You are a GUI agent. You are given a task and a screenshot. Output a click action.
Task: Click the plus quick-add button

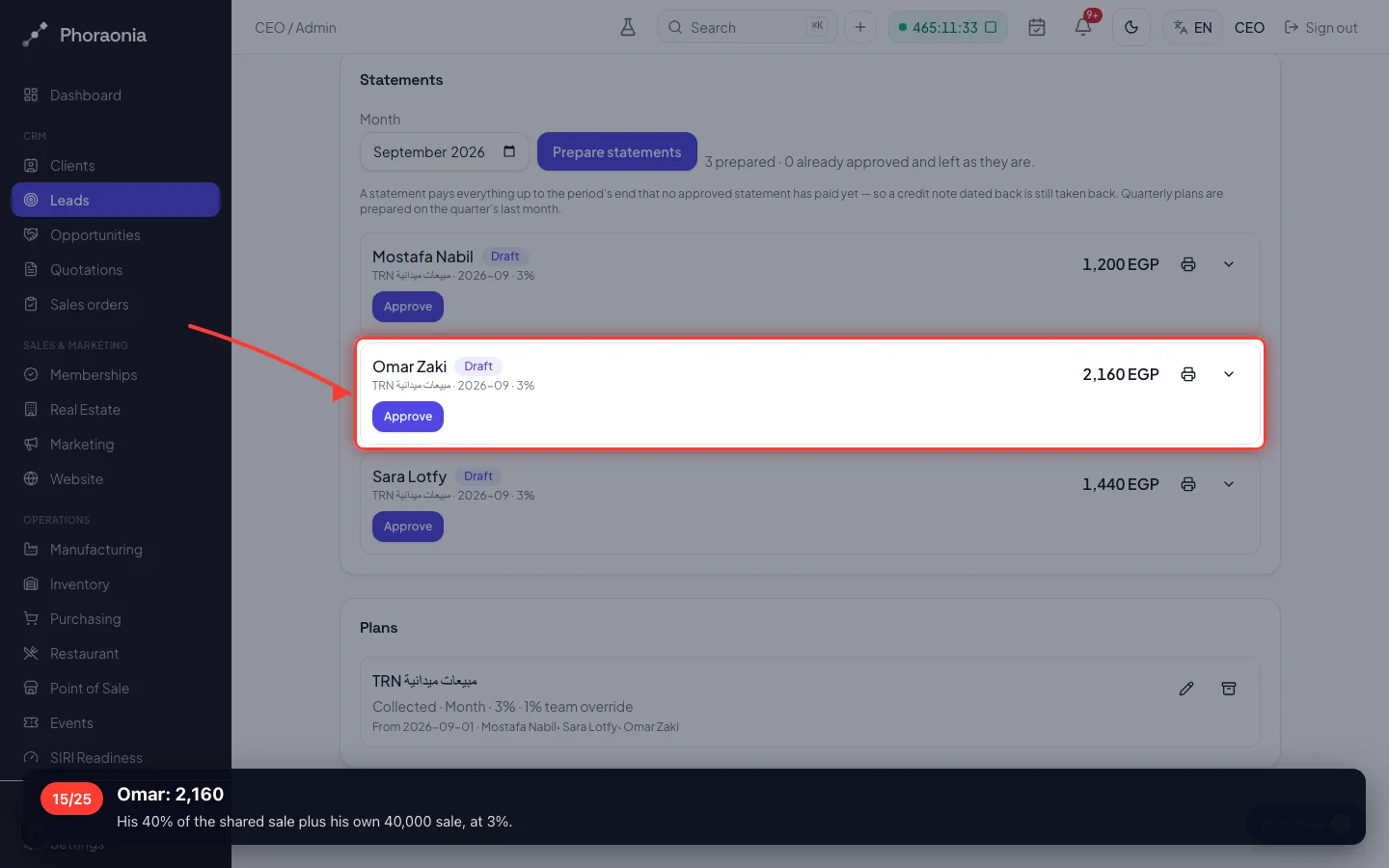860,27
